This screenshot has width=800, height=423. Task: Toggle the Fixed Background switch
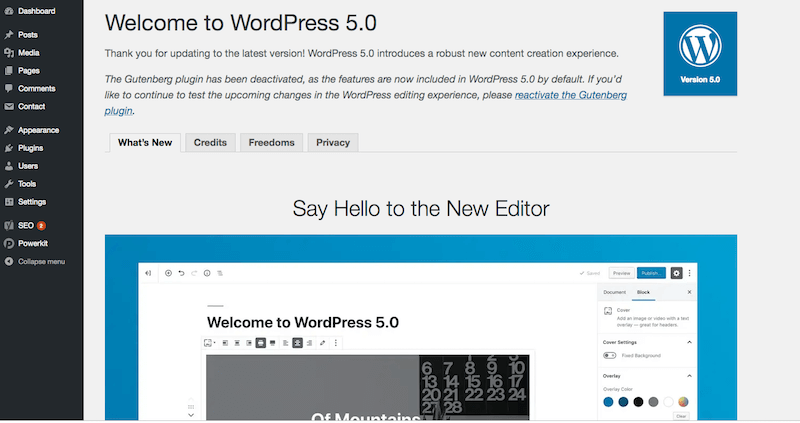pos(610,355)
